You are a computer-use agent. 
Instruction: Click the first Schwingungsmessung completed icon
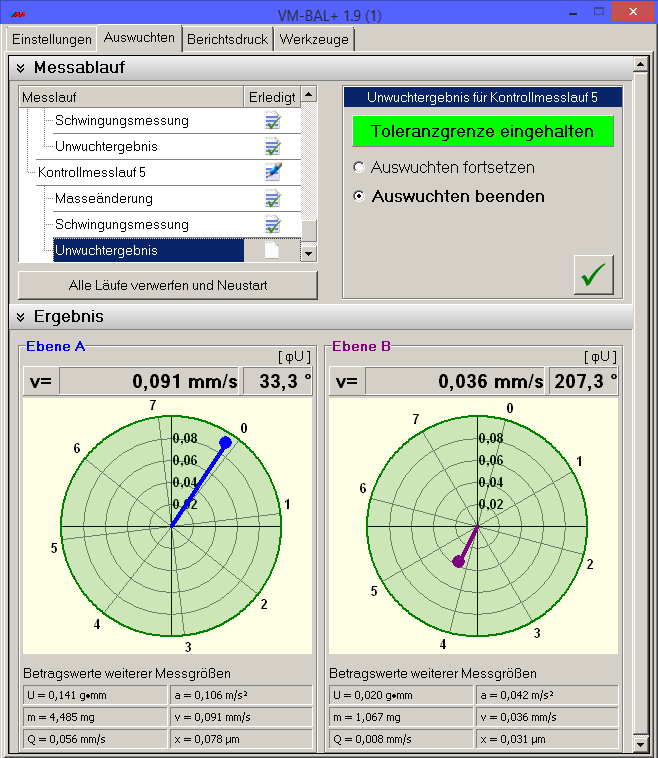pos(272,121)
